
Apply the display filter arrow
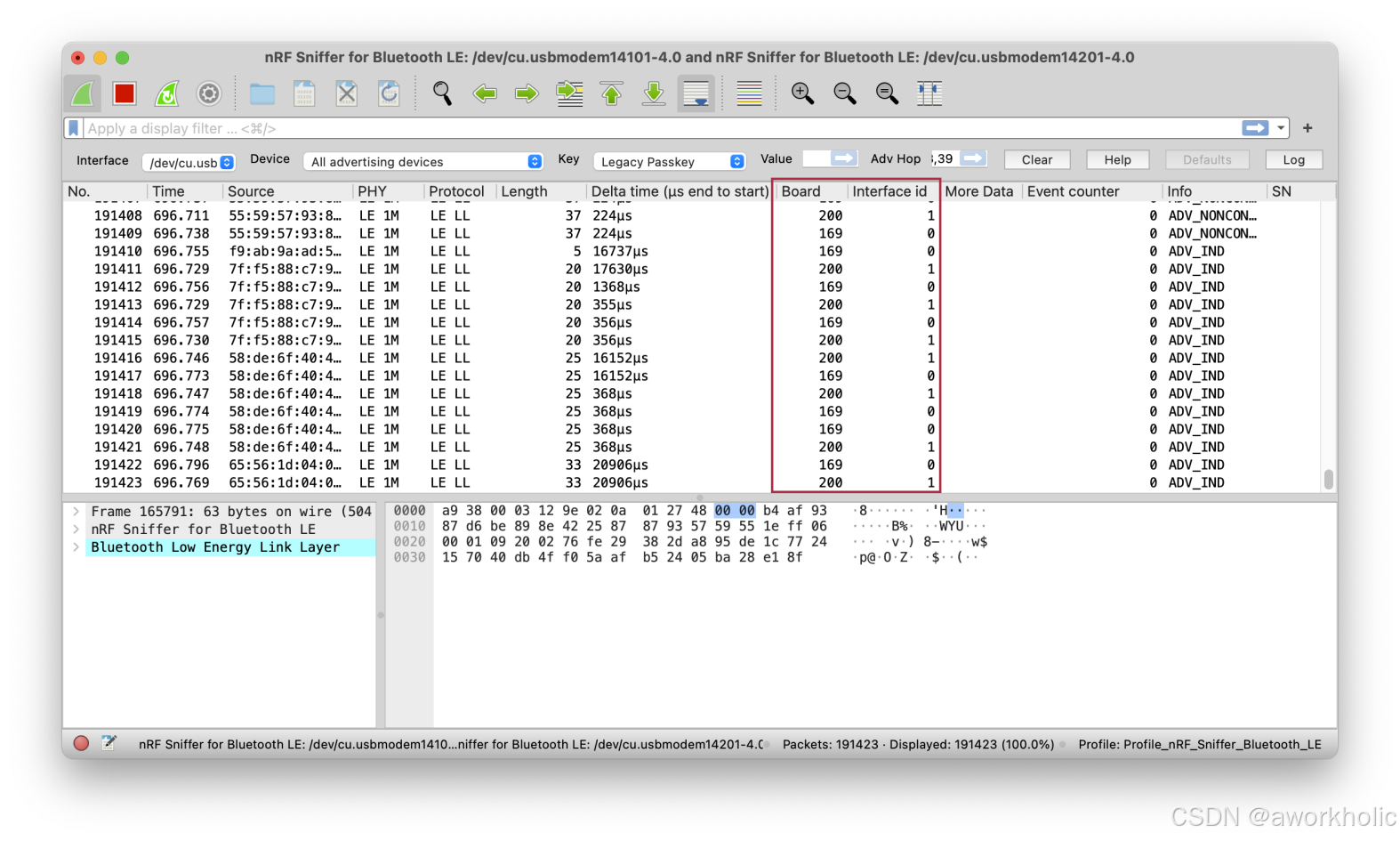(x=1255, y=128)
